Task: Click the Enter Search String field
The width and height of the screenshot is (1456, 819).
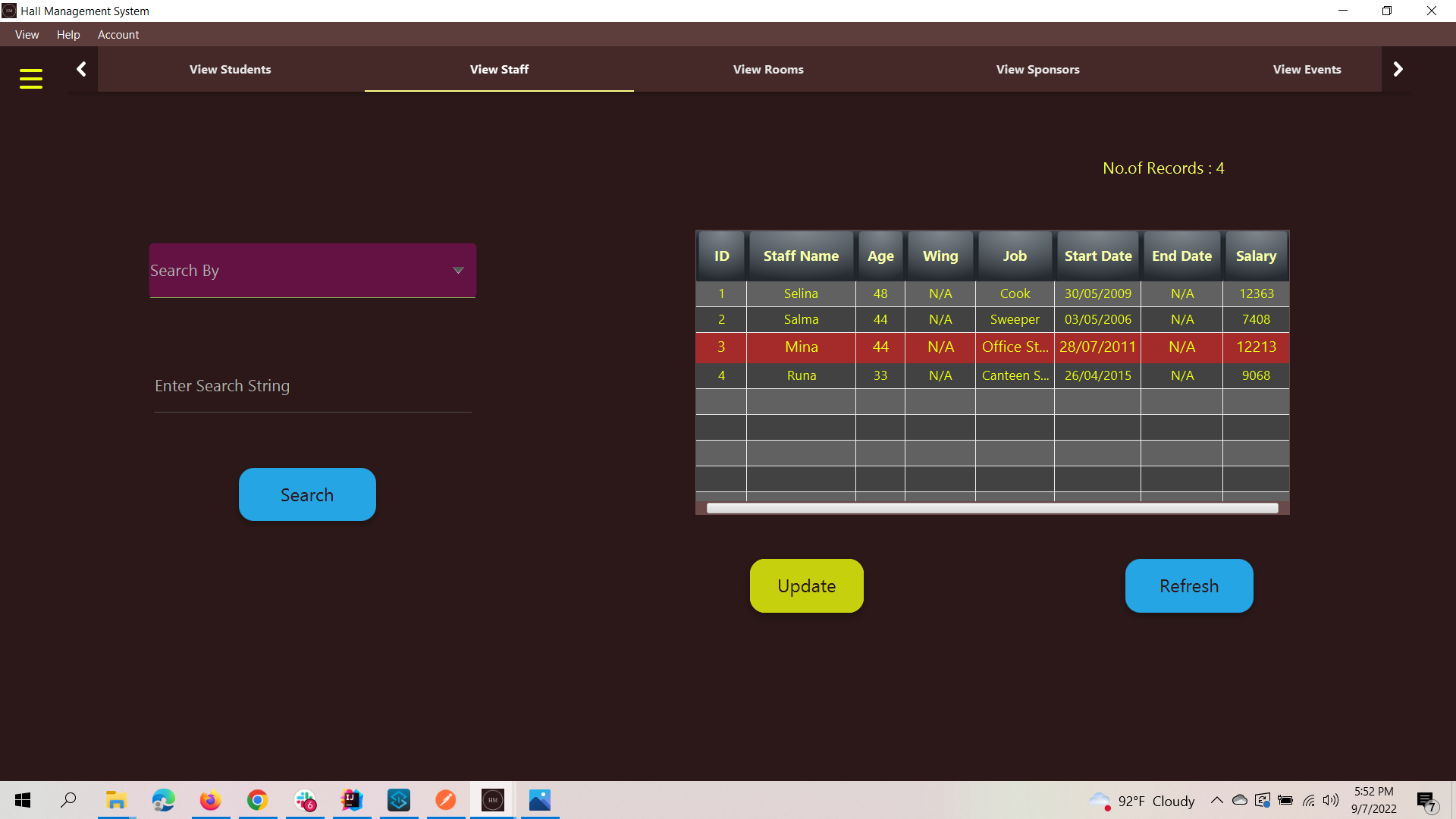Action: pyautogui.click(x=311, y=386)
